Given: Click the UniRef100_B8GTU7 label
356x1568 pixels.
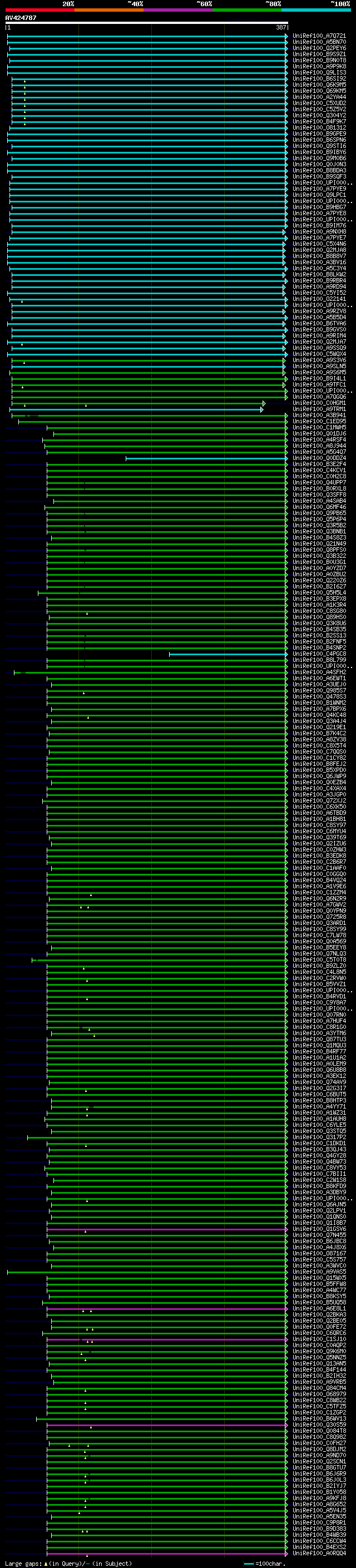Looking at the screenshot, I should [319, 1467].
